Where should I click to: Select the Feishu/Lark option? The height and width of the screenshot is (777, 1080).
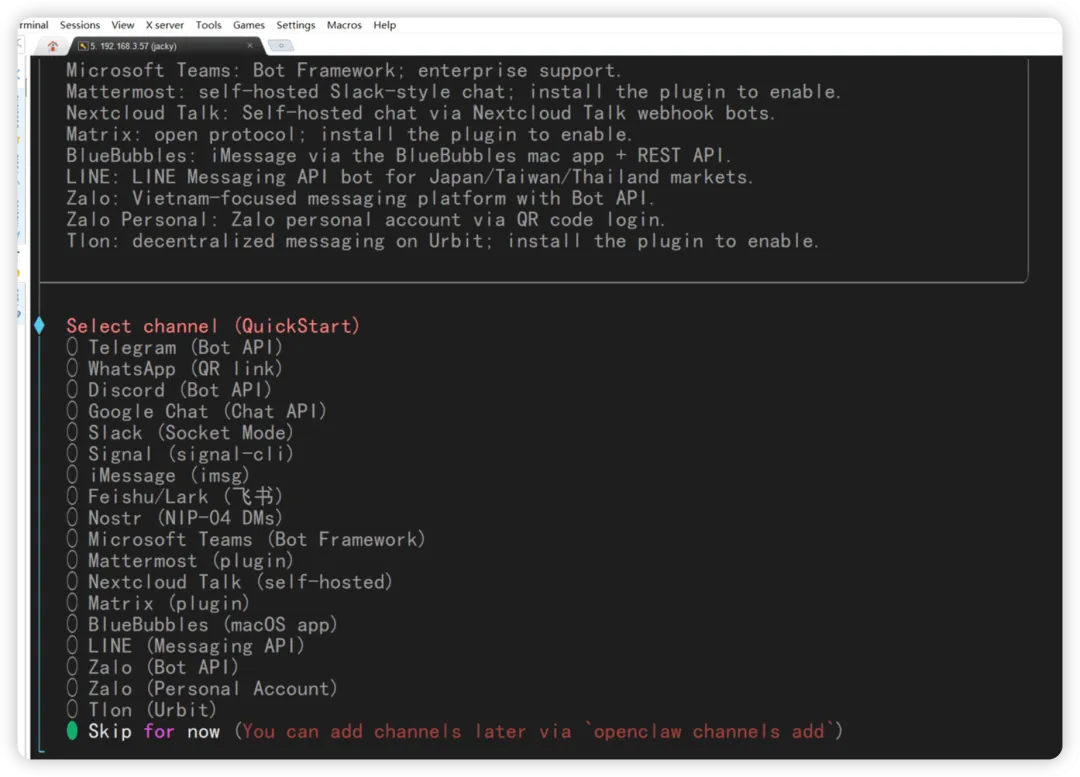174,497
